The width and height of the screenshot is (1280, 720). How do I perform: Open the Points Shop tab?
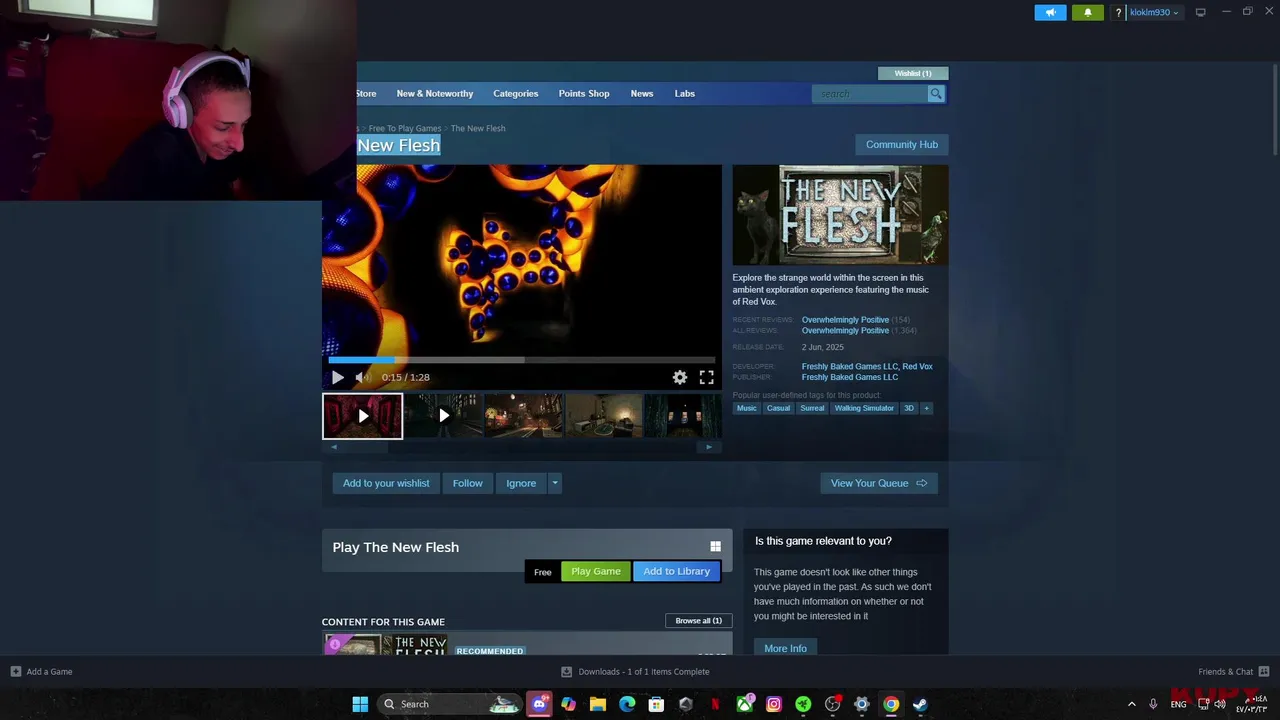click(x=584, y=94)
